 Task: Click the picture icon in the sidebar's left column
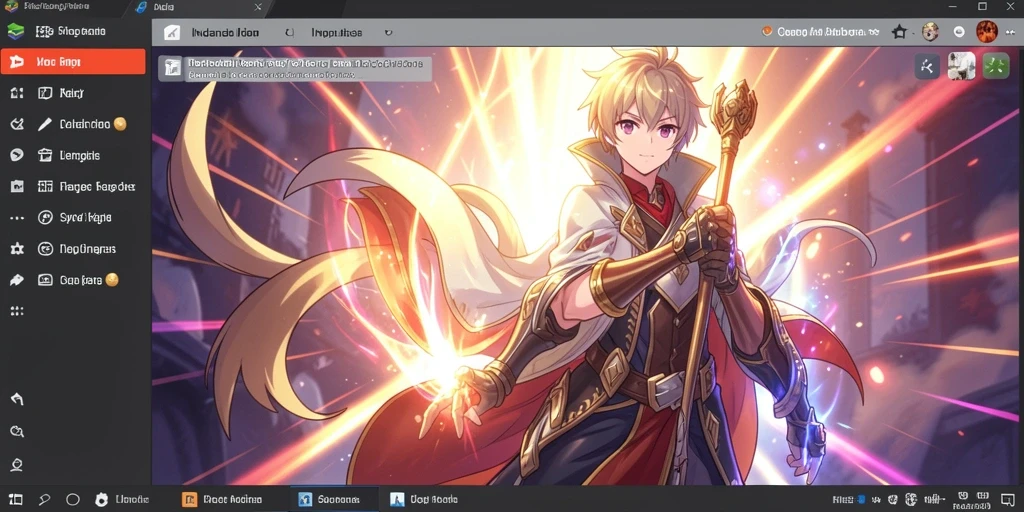click(16, 186)
